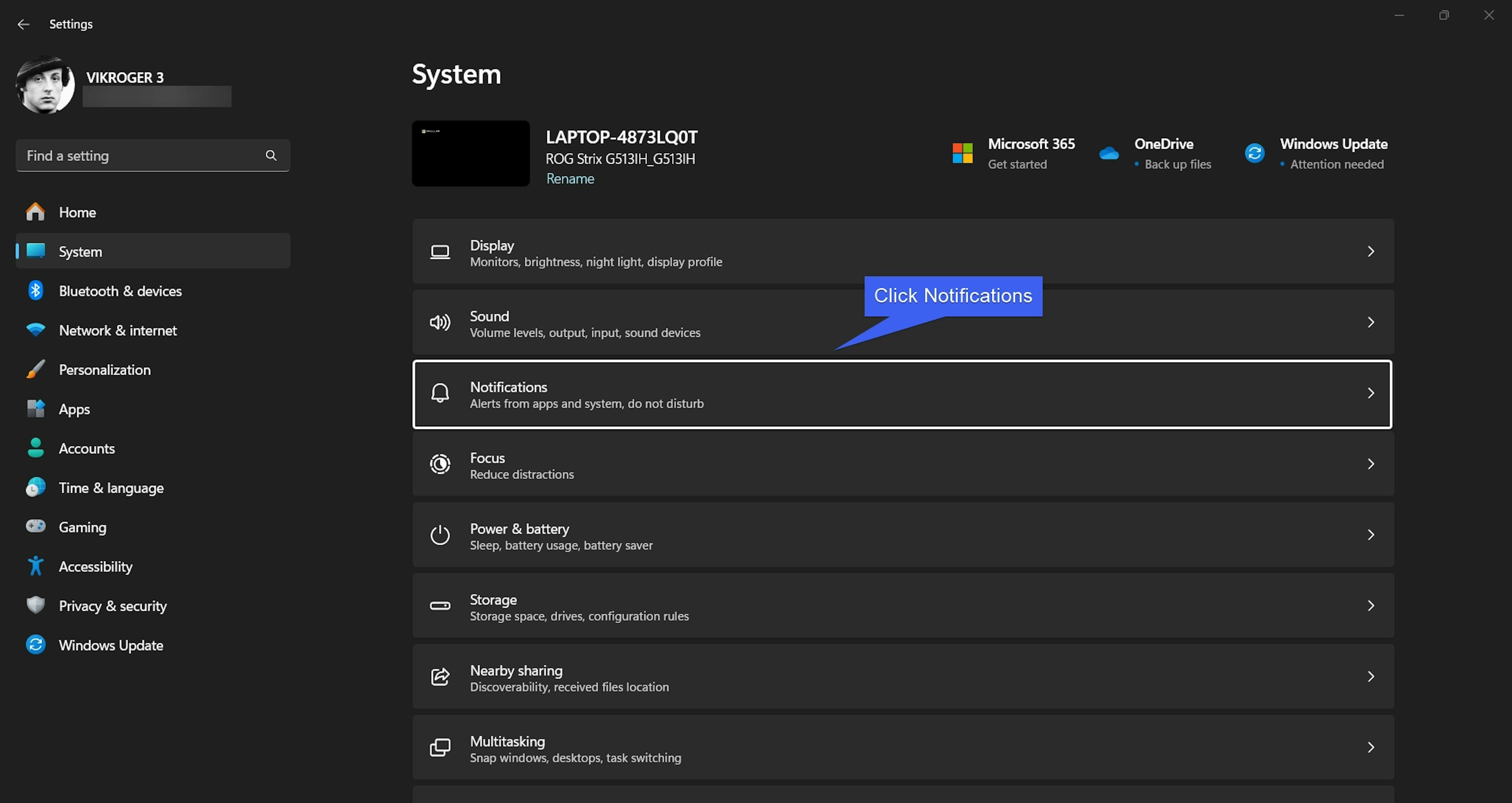Go to Accounts in the sidebar
This screenshot has height=803, width=1512.
click(x=86, y=448)
